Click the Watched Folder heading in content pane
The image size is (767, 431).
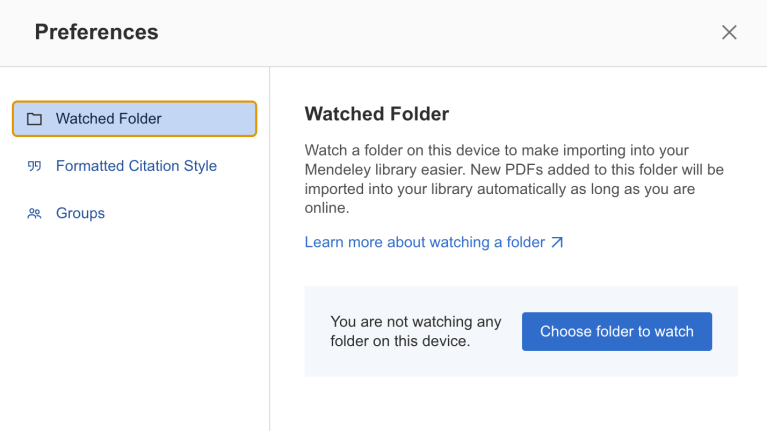click(x=376, y=114)
